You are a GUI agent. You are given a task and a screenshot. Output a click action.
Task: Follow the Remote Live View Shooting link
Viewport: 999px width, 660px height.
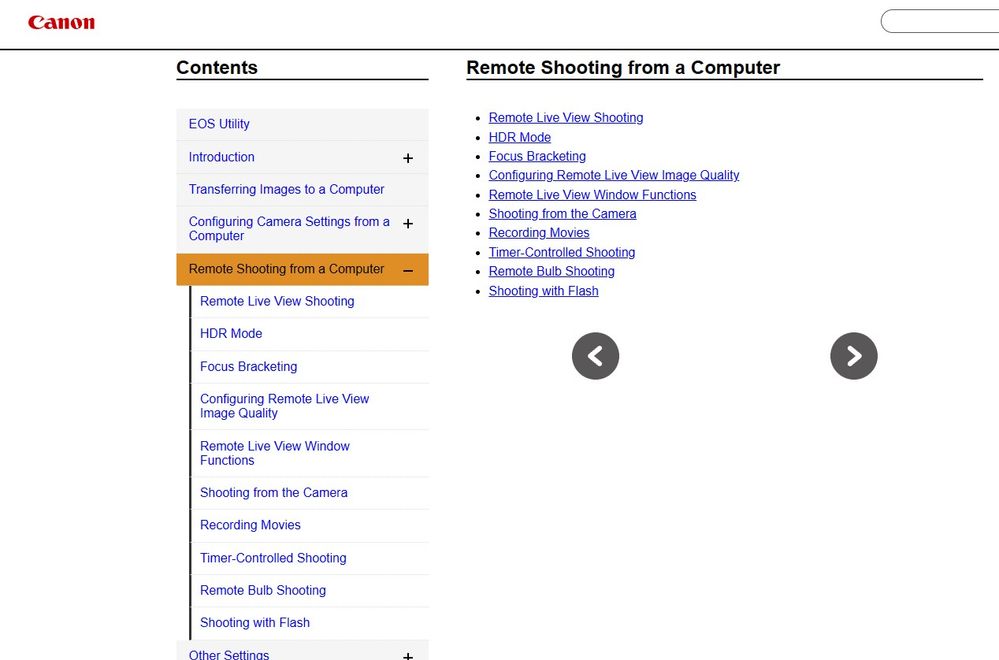tap(566, 118)
